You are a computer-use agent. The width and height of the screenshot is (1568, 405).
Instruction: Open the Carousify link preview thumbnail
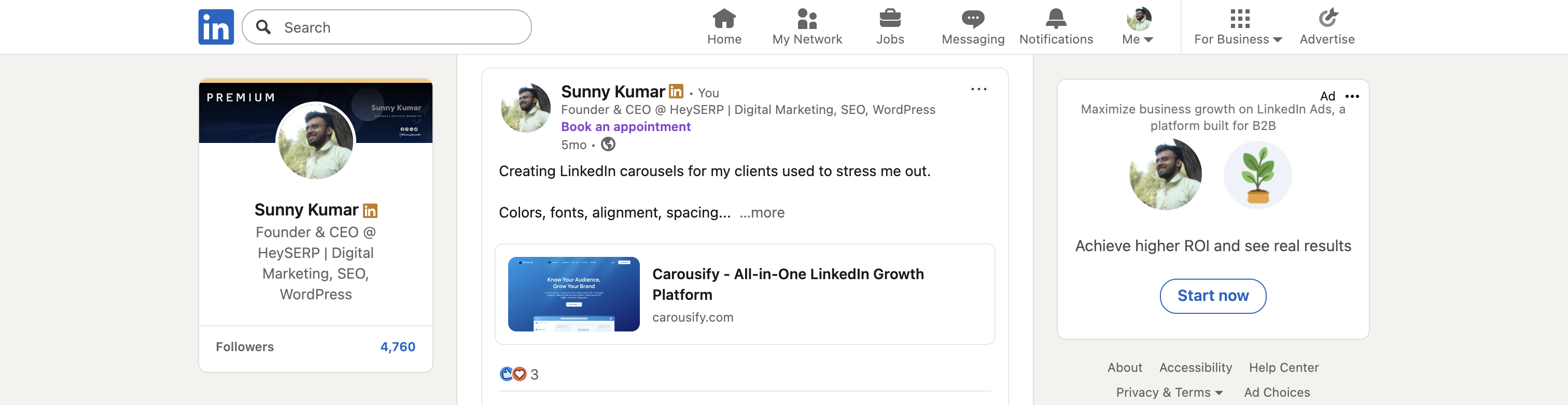[x=574, y=294]
